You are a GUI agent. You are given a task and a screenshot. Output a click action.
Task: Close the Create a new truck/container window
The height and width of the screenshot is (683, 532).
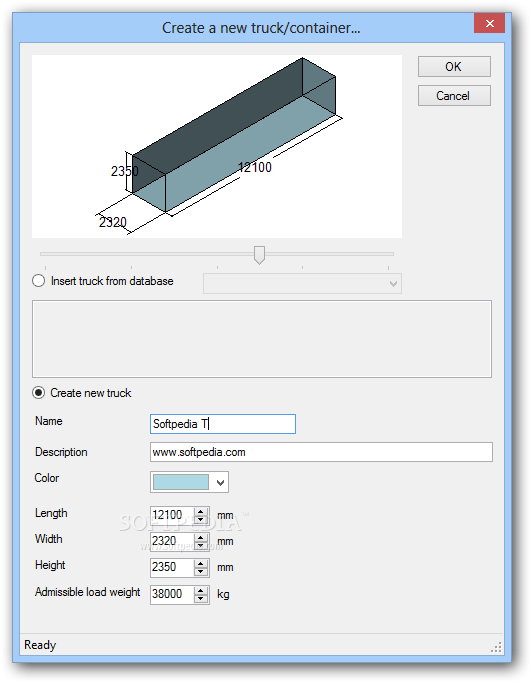coord(489,23)
